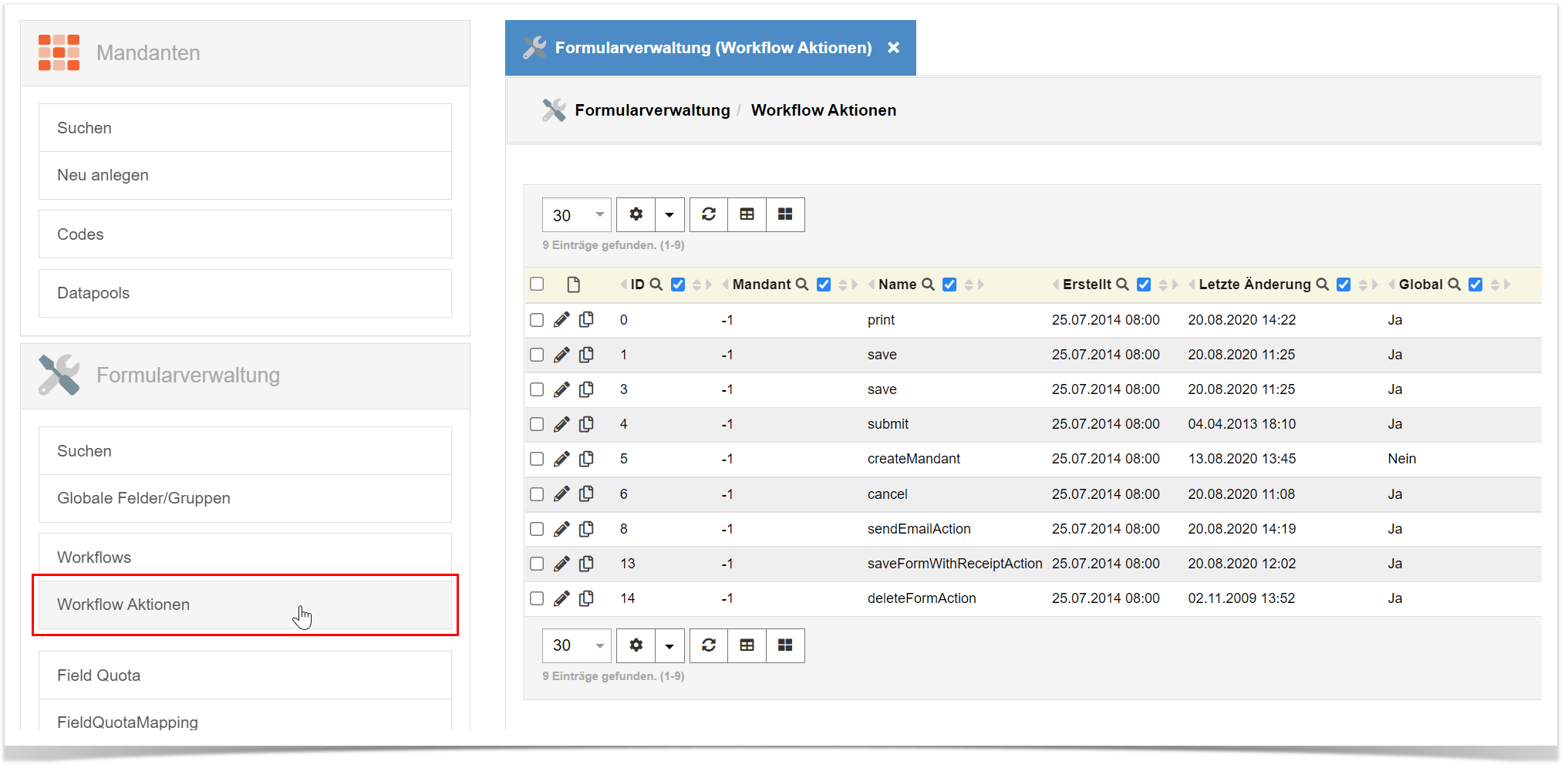The width and height of the screenshot is (1568, 768).
Task: Tick the checkbox for the cancel row
Action: (x=537, y=494)
